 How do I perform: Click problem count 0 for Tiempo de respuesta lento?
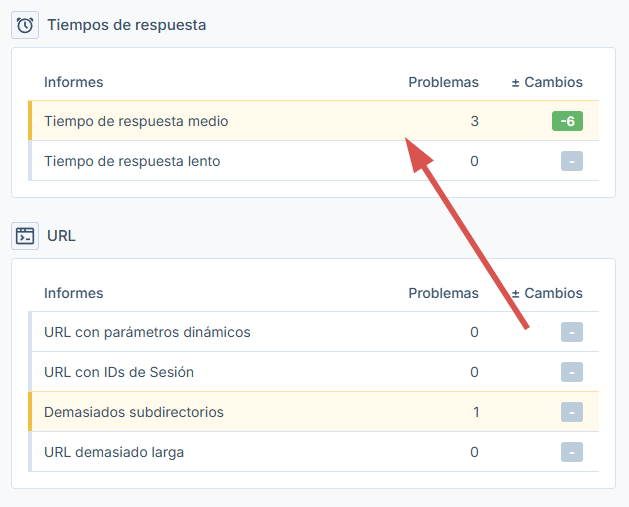pos(474,161)
